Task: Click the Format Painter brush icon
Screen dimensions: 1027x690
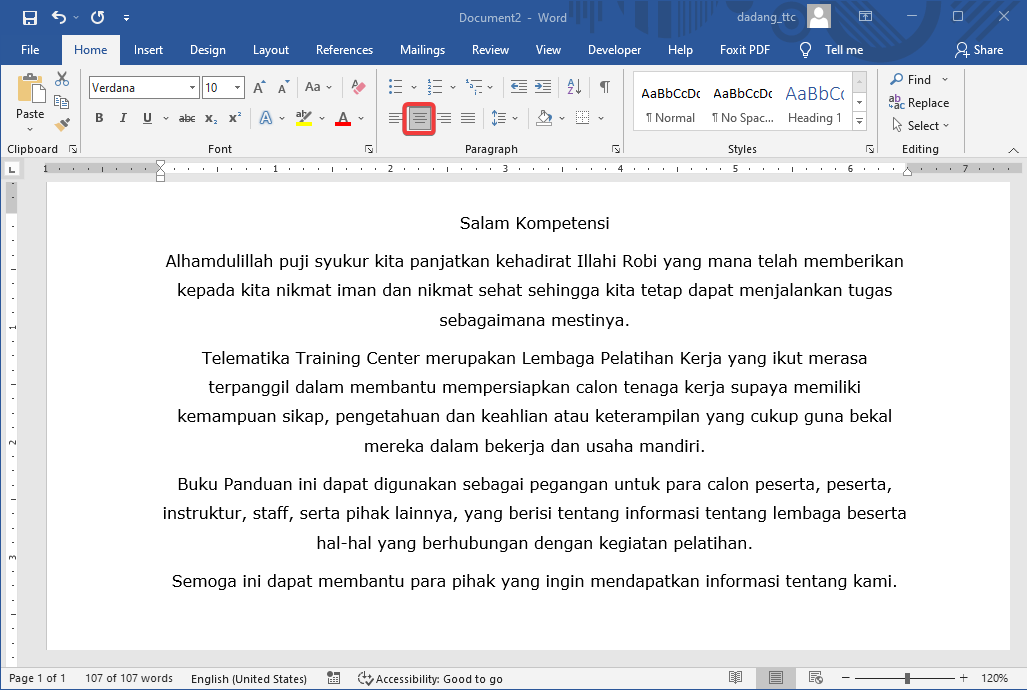Action: 62,125
